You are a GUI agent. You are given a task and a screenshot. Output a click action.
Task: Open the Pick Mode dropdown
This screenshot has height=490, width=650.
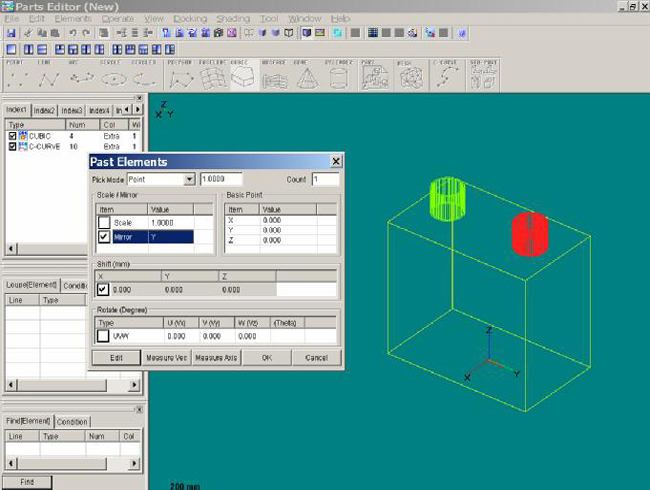[x=189, y=179]
